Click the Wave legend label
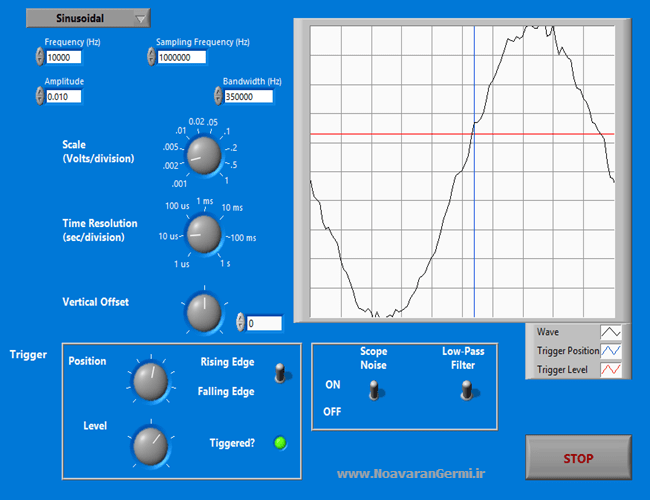650x500 pixels. coord(548,332)
